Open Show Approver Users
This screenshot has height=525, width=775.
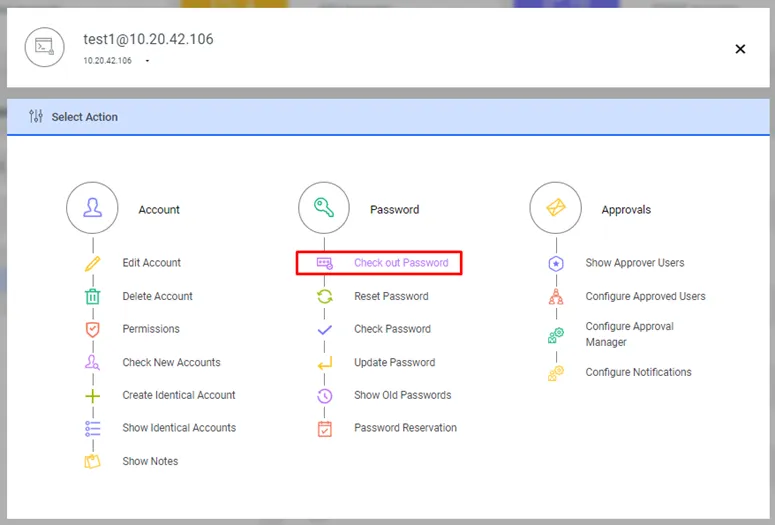[635, 263]
